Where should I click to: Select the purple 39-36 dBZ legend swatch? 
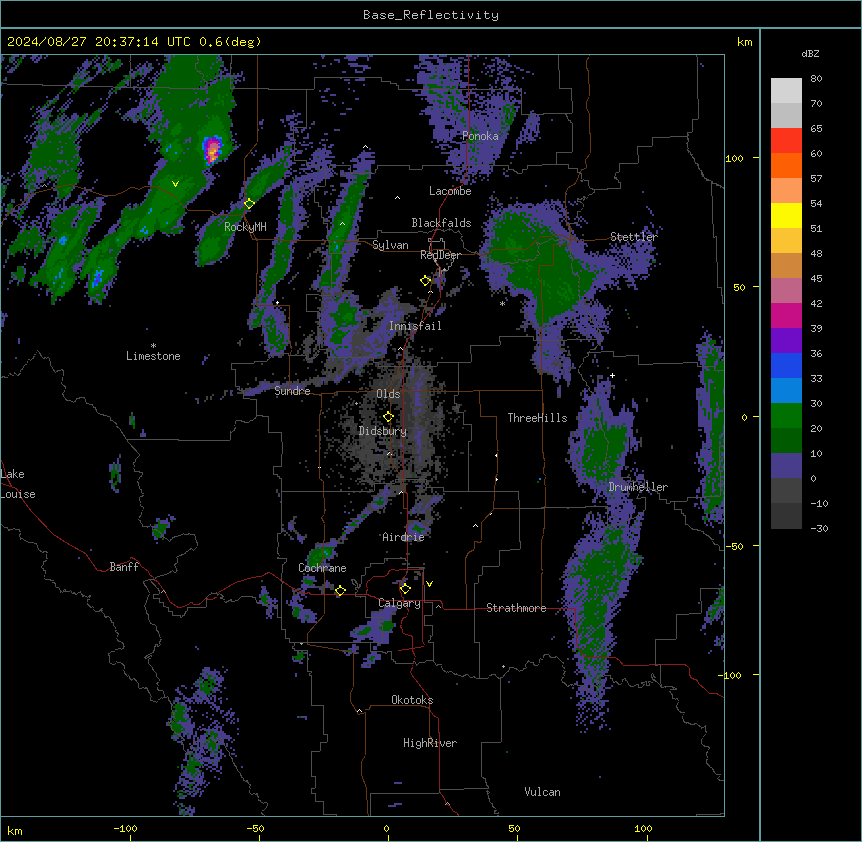[x=786, y=341]
